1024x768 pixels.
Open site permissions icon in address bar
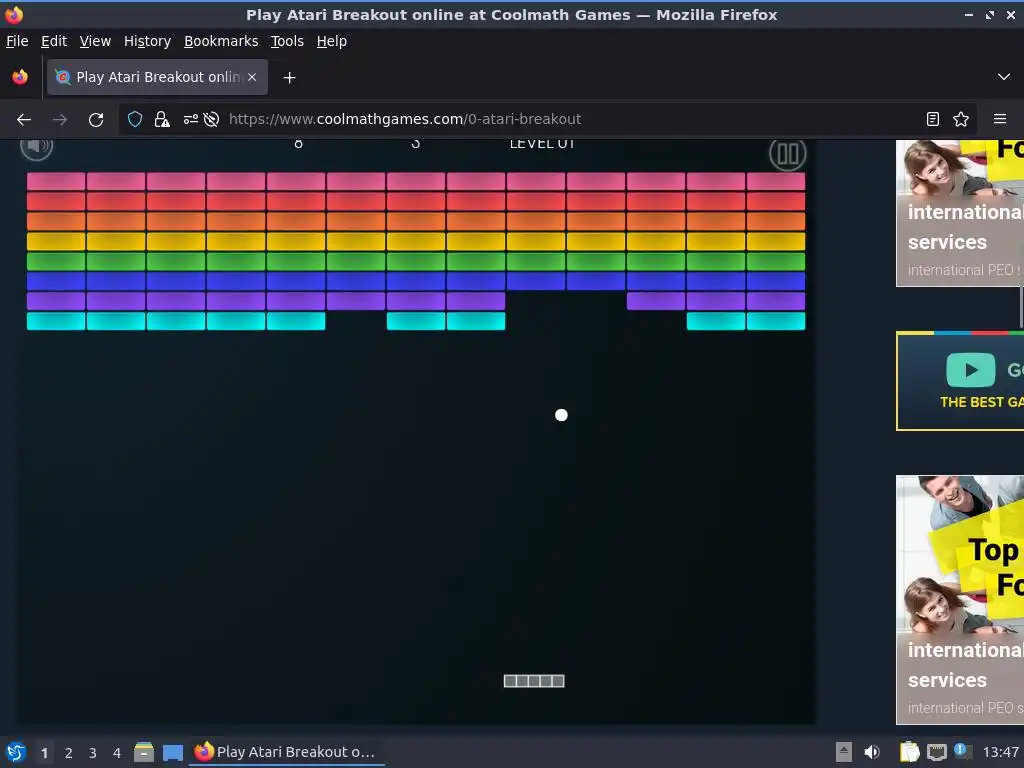191,120
